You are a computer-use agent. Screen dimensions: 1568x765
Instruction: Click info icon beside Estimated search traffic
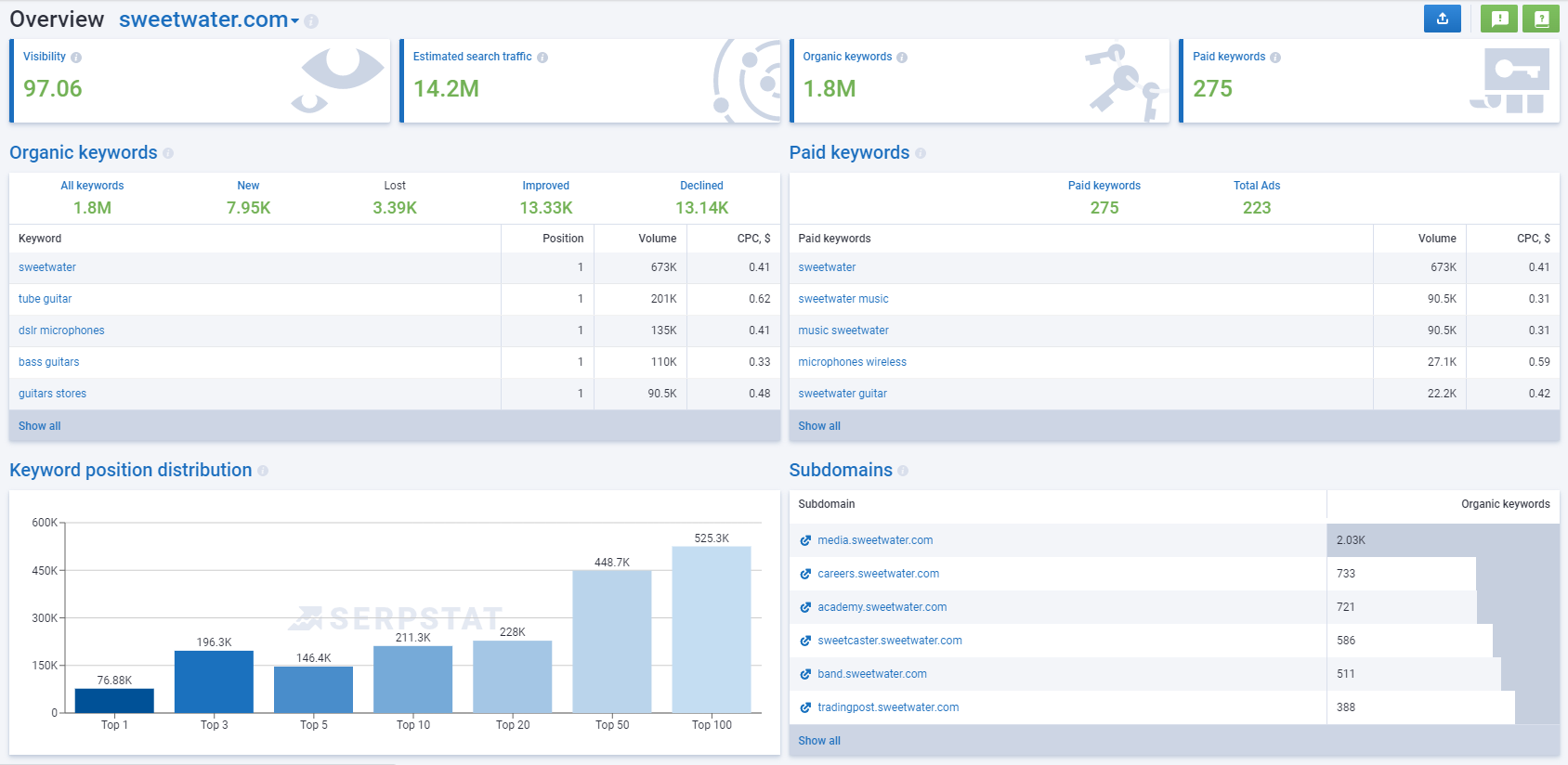(x=542, y=58)
